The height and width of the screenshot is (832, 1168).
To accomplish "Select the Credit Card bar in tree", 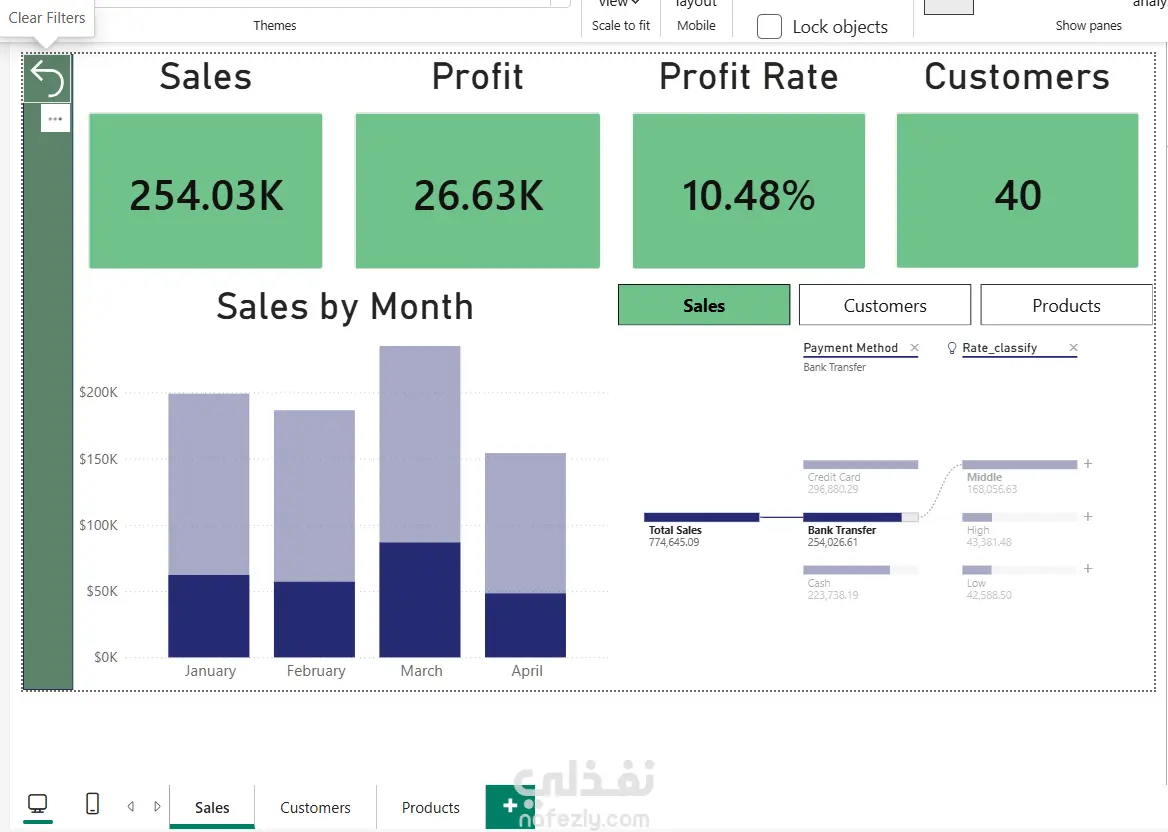I will point(860,465).
